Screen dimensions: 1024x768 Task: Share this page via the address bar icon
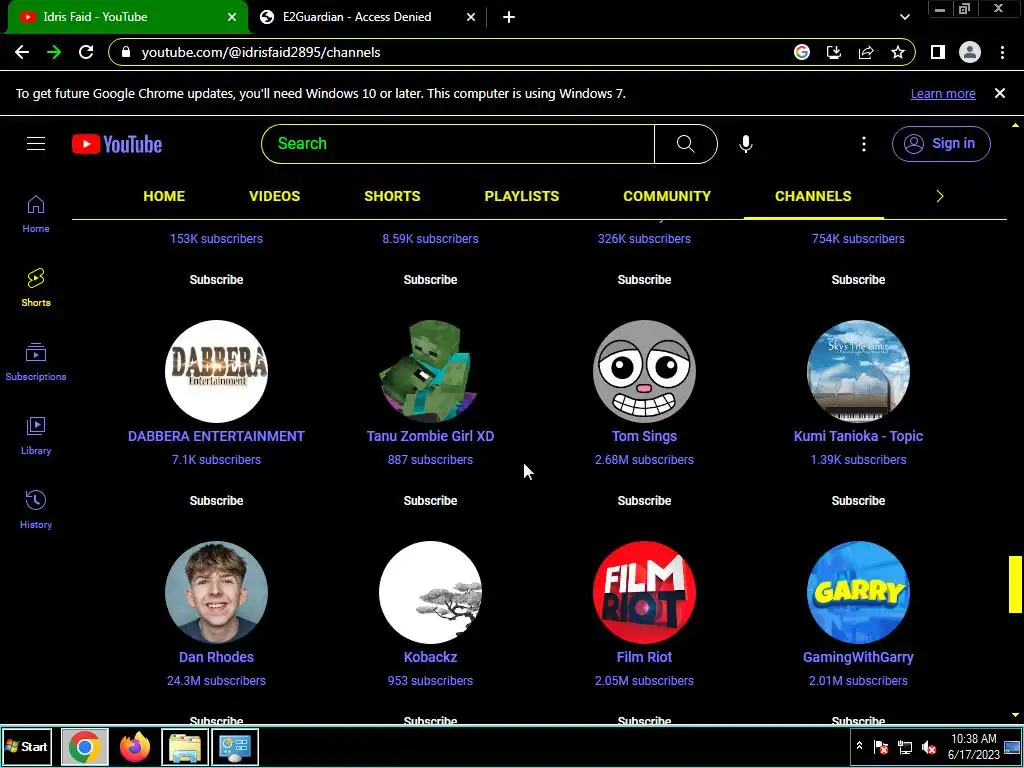(x=866, y=52)
